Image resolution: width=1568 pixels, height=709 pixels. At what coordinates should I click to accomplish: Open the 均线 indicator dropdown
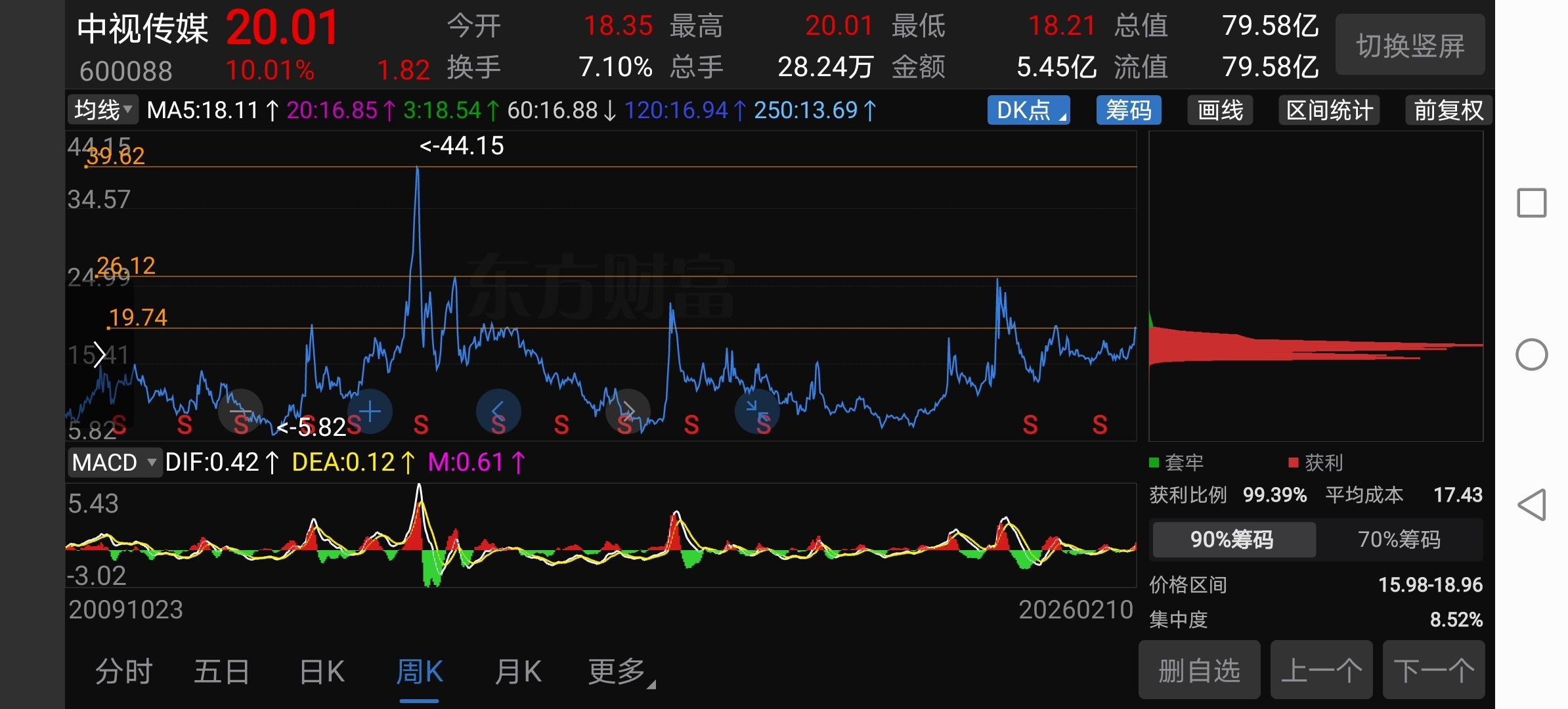point(102,110)
